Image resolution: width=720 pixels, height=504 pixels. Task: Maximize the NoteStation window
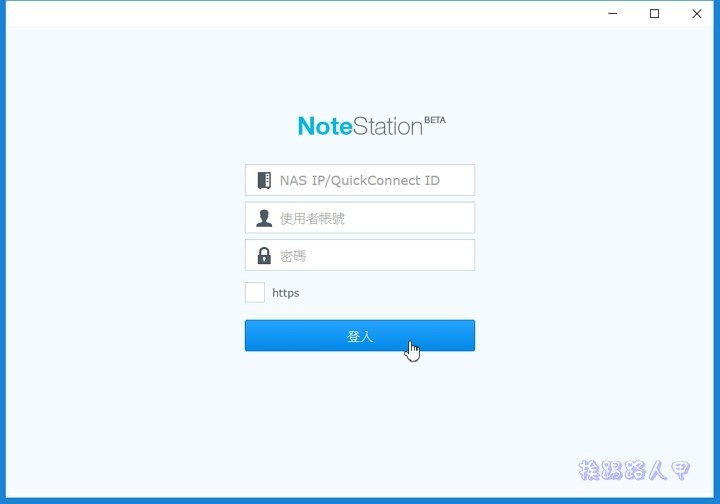click(x=654, y=14)
